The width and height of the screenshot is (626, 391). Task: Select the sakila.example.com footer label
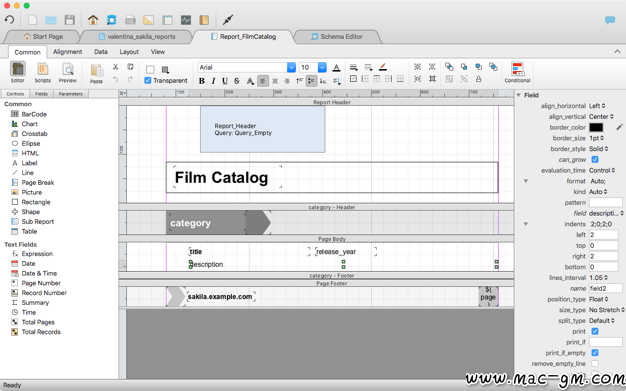[220, 297]
